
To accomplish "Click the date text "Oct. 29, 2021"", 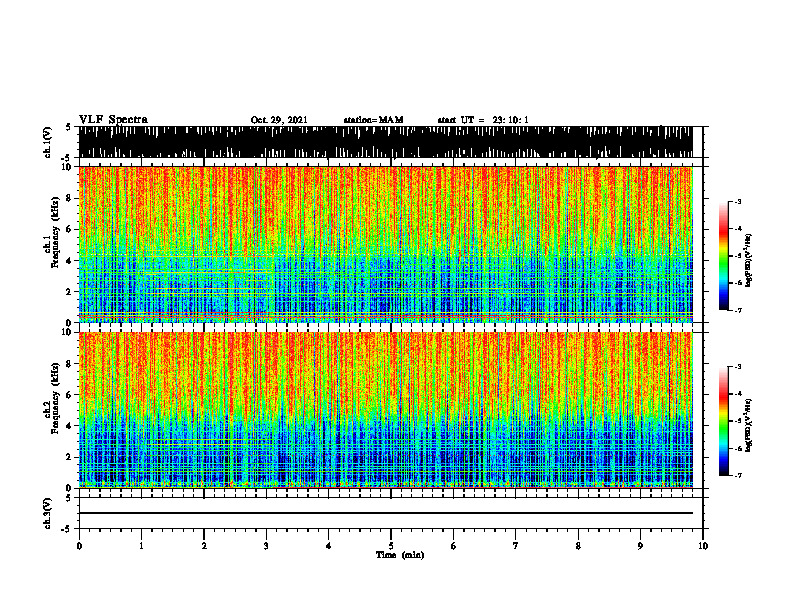I will point(279,120).
